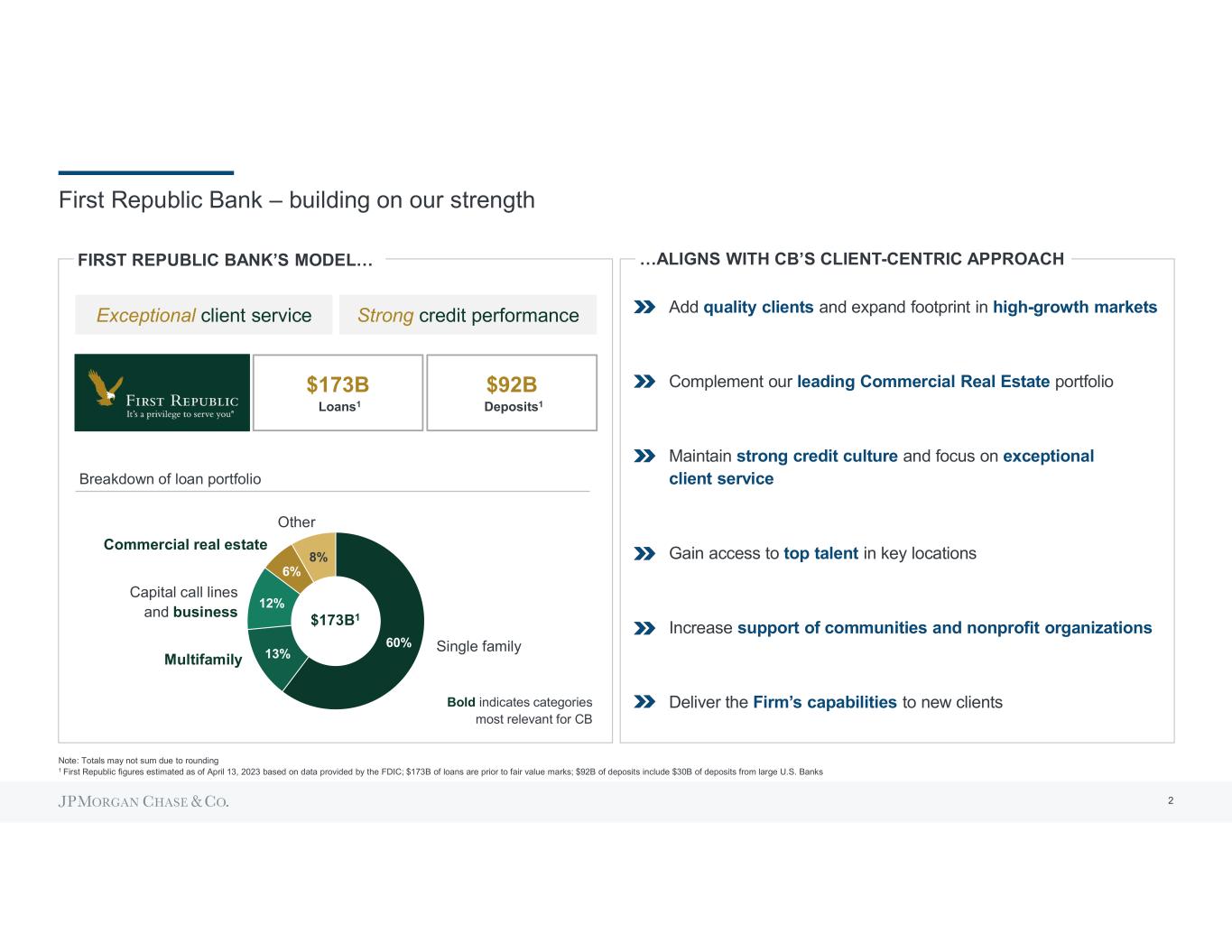
Task: Click the 6% Commercial real estate segment
Action: 291,571
